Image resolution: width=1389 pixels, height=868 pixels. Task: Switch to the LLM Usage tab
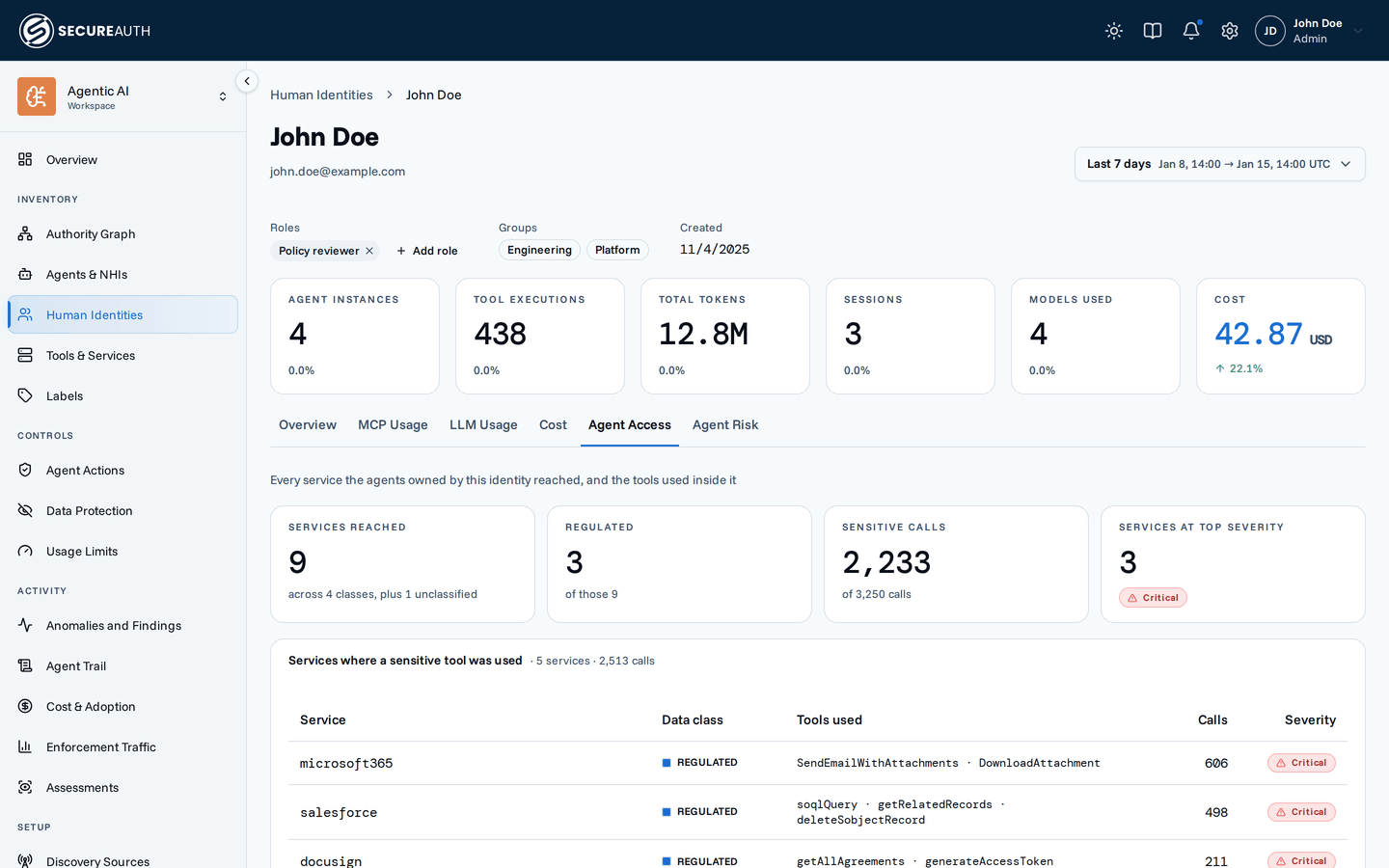483,425
